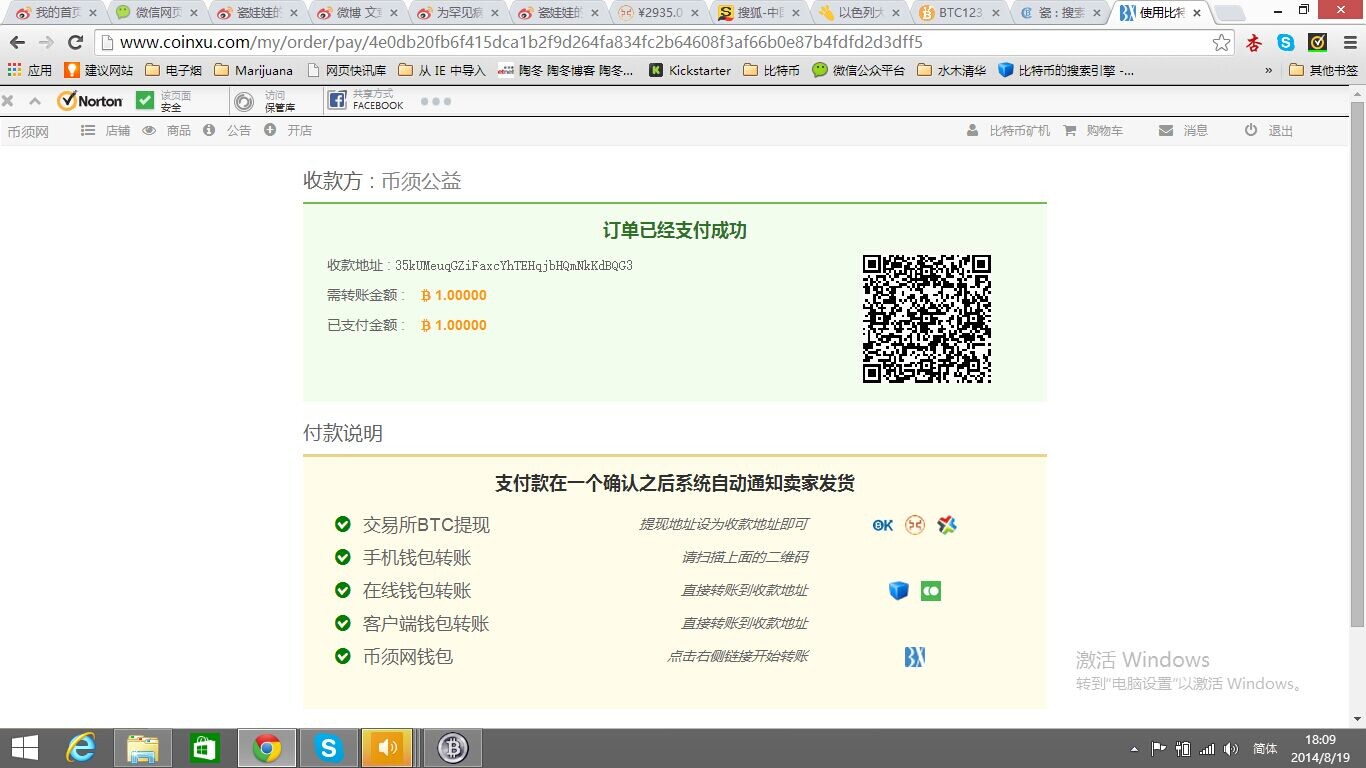Open the 消息 messages link
This screenshot has height=768, width=1366.
(x=1196, y=131)
